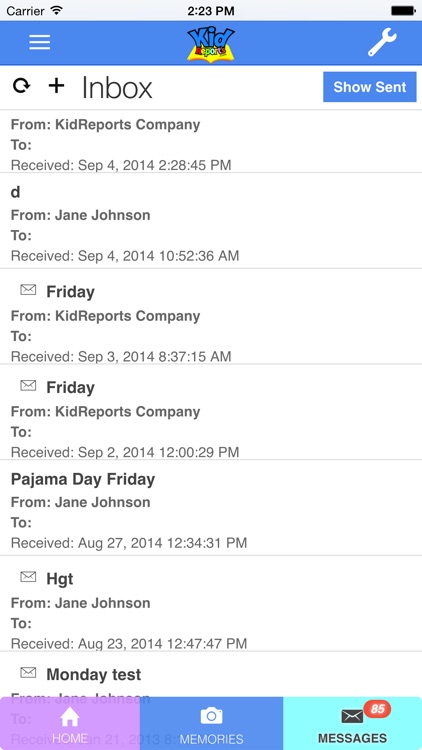
Task: Click envelope icon beside Sep 3 Friday message
Action: (x=28, y=289)
